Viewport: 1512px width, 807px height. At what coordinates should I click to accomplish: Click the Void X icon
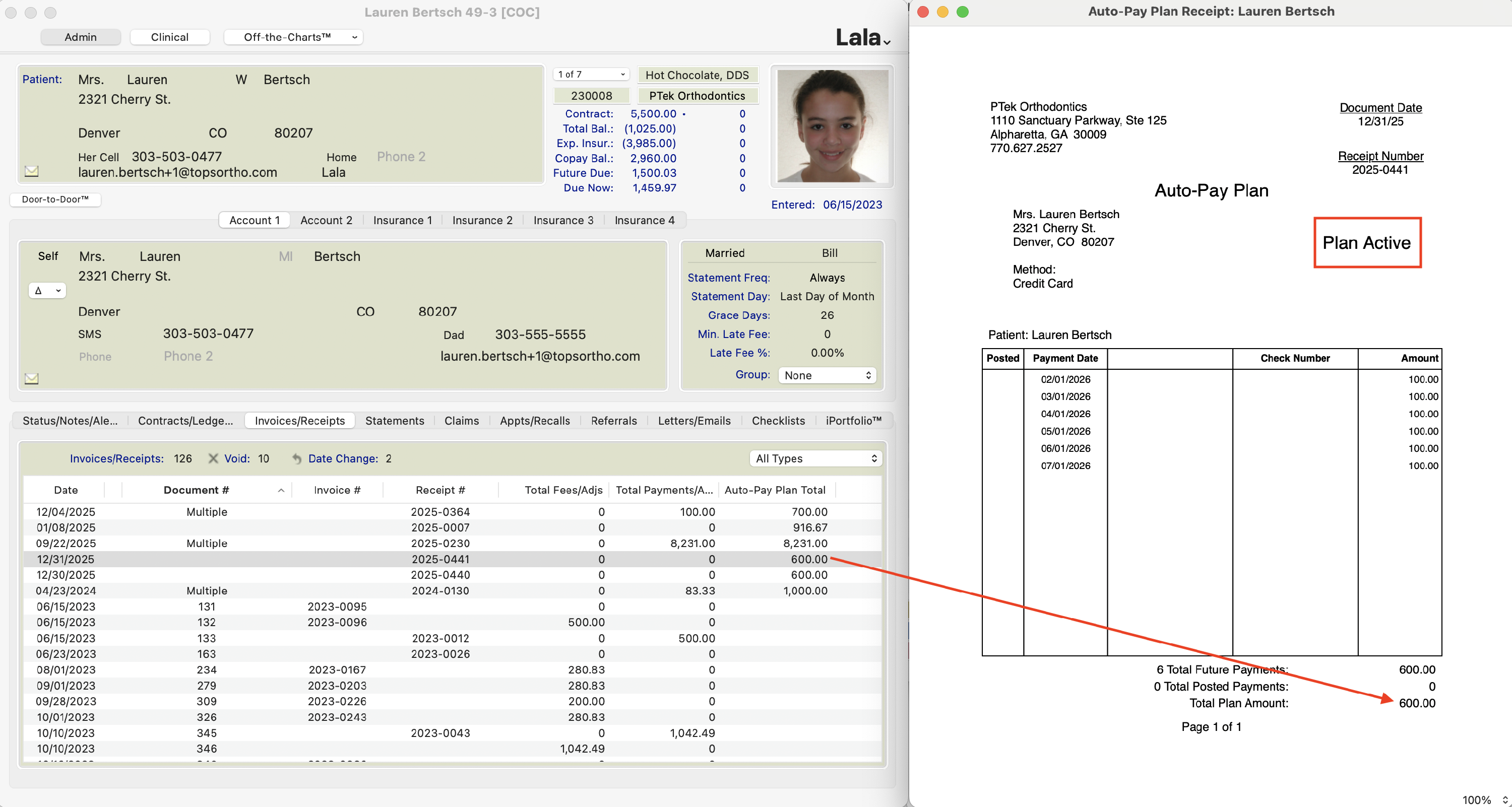pyautogui.click(x=213, y=458)
